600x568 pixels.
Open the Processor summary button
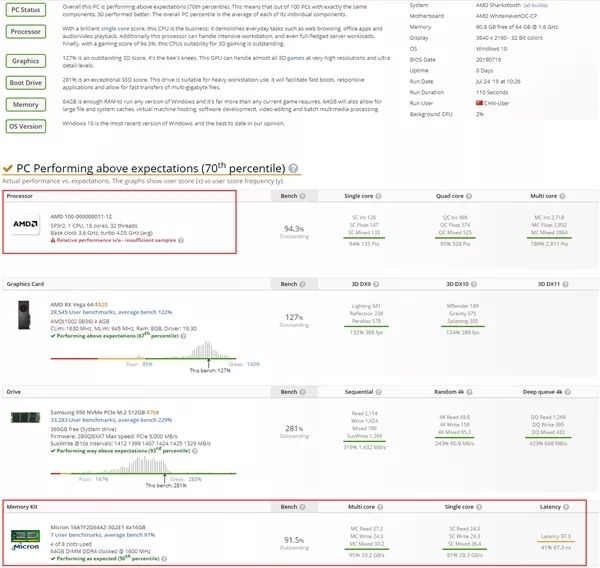[26, 31]
